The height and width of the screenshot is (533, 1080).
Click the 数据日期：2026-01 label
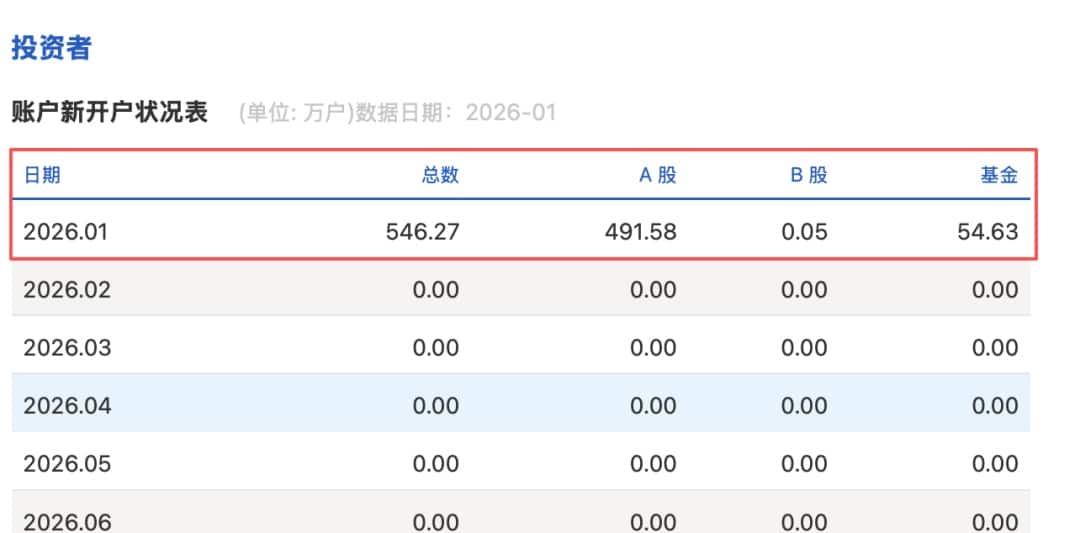coord(455,112)
